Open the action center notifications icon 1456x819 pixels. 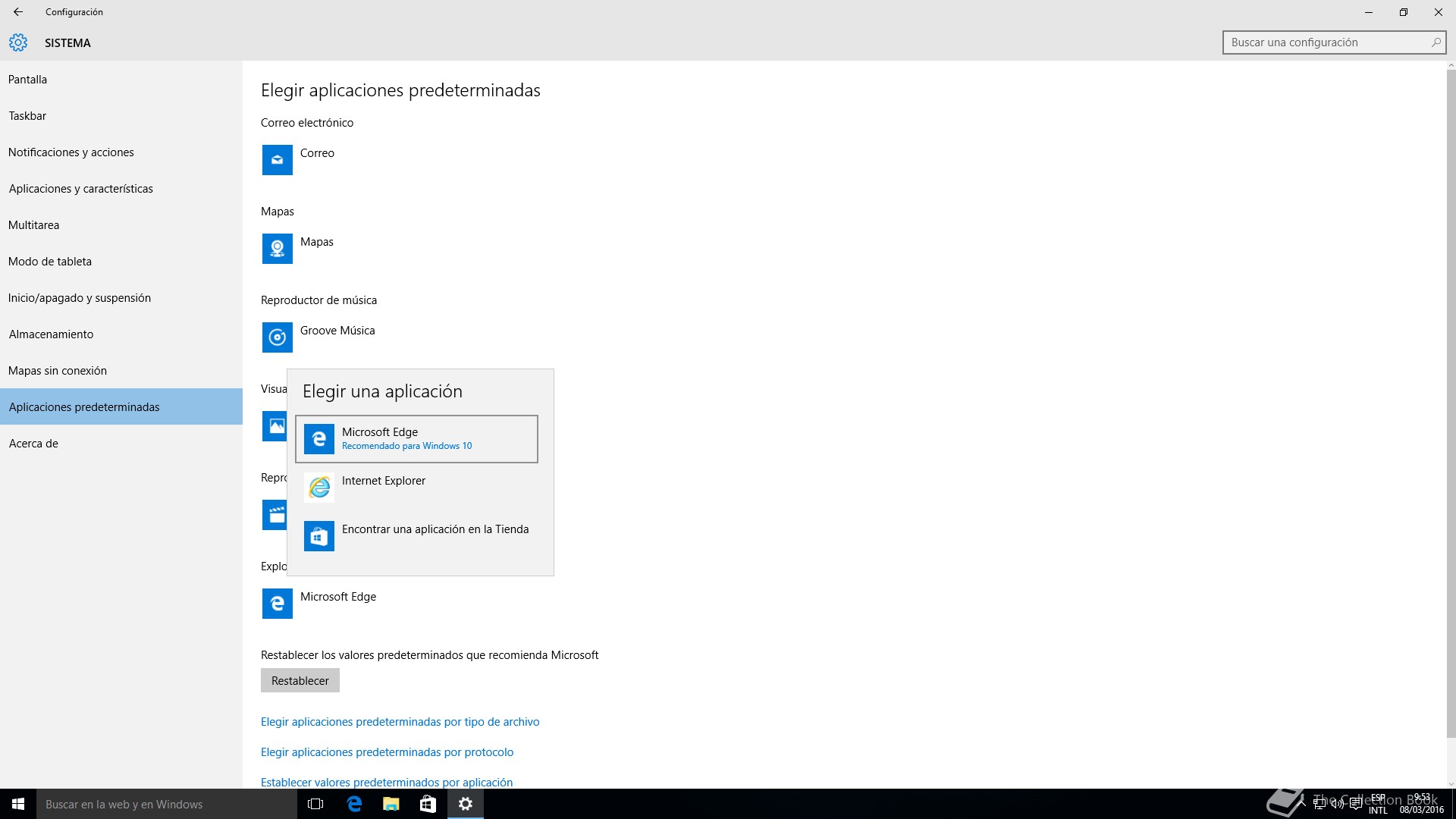point(1355,804)
